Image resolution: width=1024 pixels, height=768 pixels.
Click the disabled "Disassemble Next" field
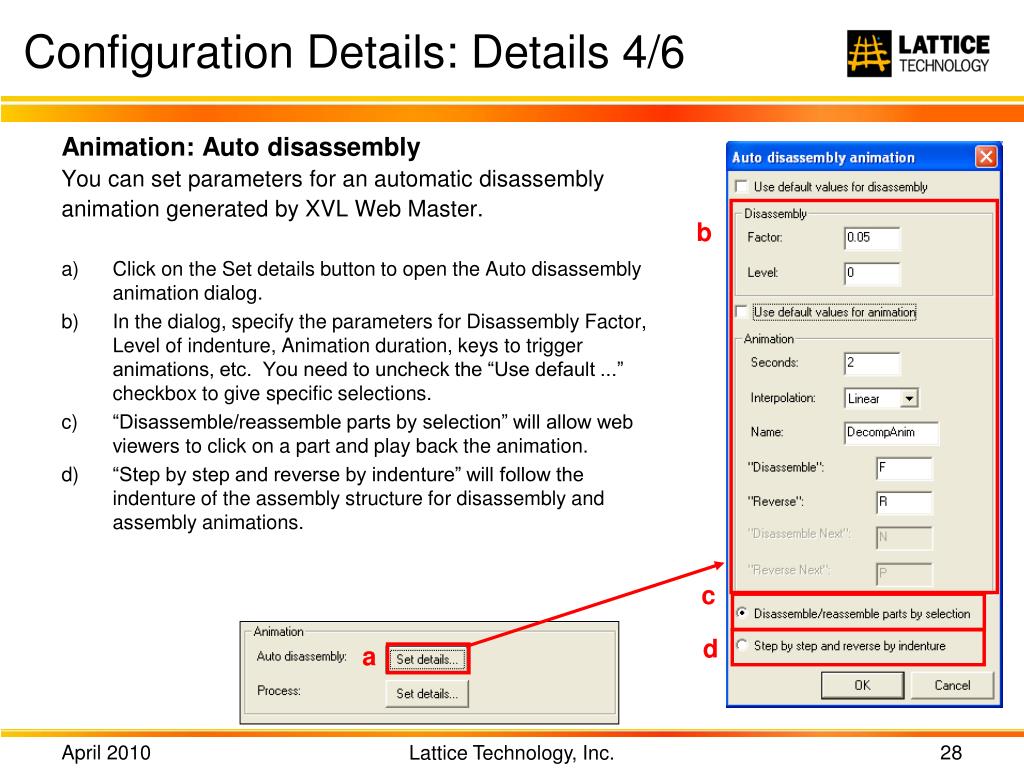click(904, 537)
